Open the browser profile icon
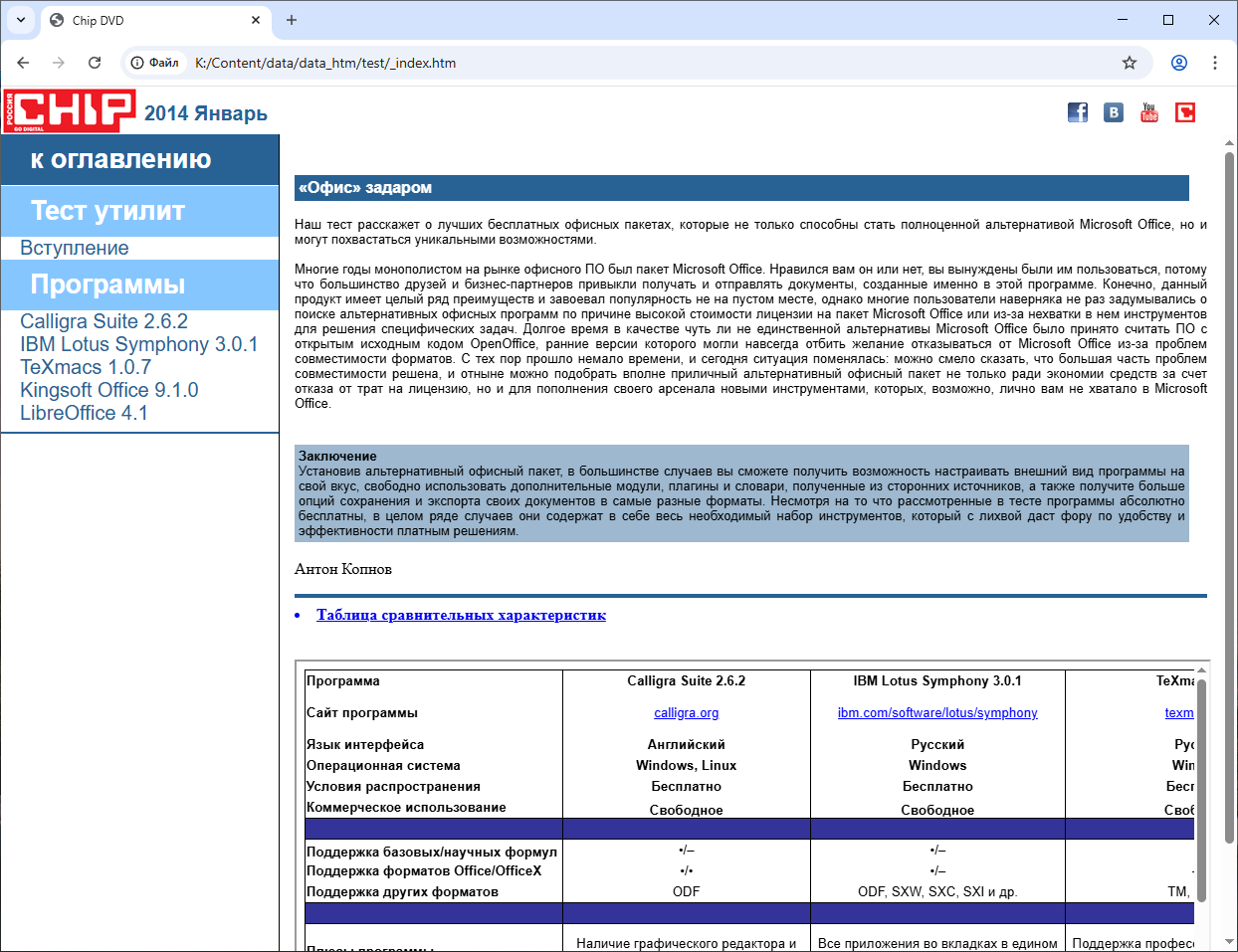Screen dimensions: 1238x952 click(x=1179, y=63)
